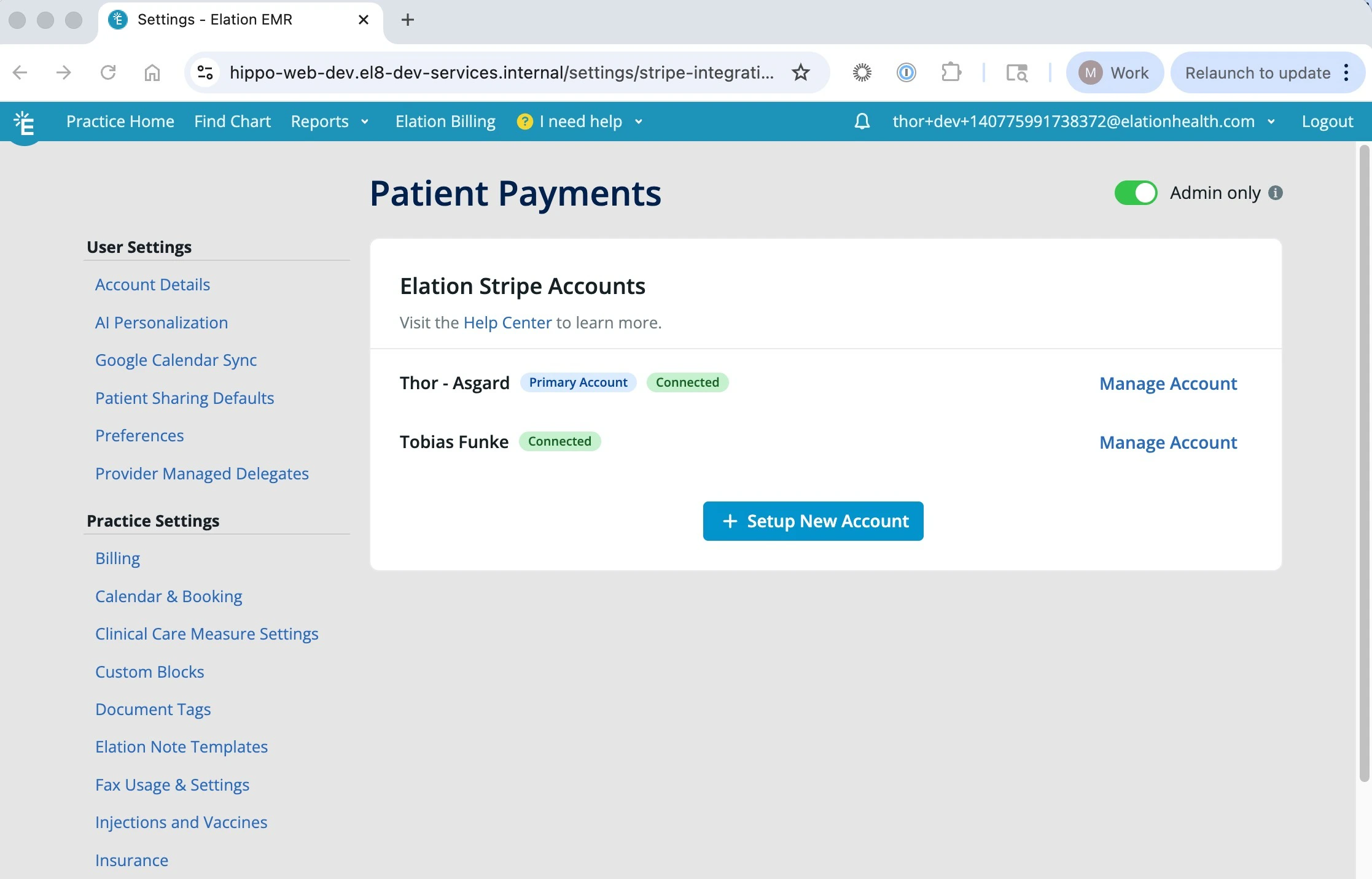This screenshot has height=879, width=1372.
Task: Click the Elation logo in the navbar
Action: 25,122
